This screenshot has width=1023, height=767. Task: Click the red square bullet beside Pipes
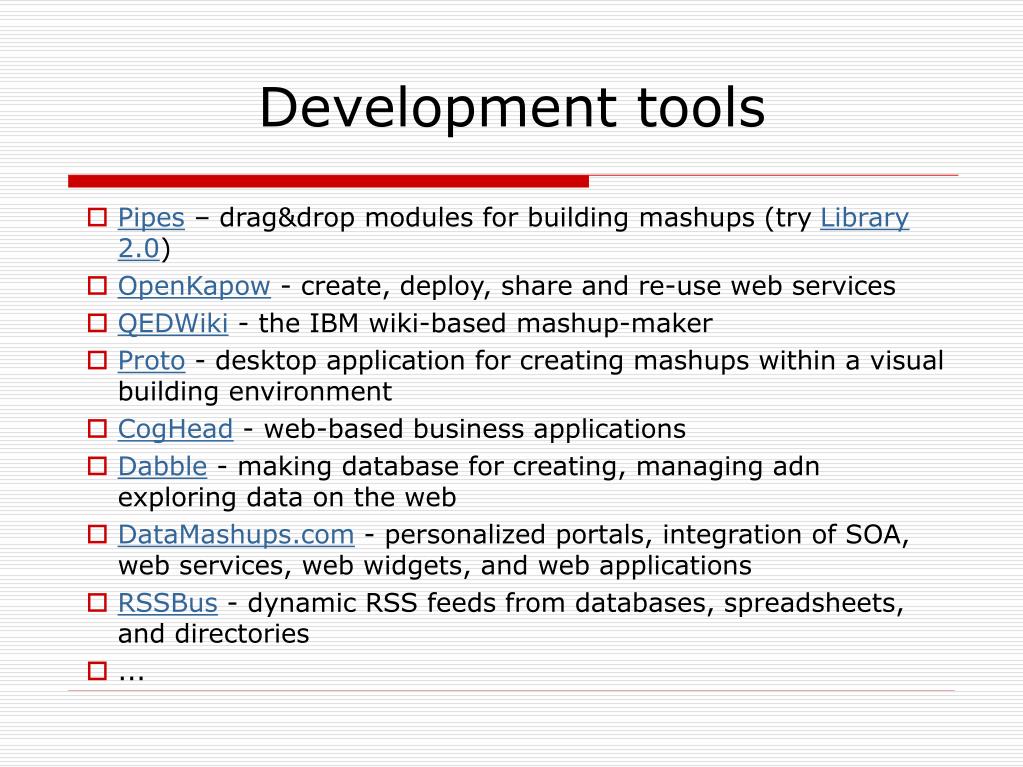97,217
